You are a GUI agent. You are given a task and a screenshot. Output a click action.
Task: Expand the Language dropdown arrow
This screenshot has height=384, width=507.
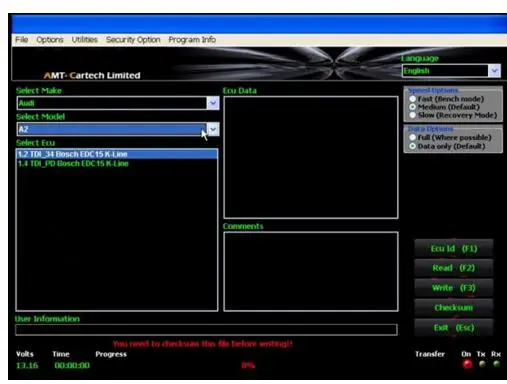tap(494, 71)
